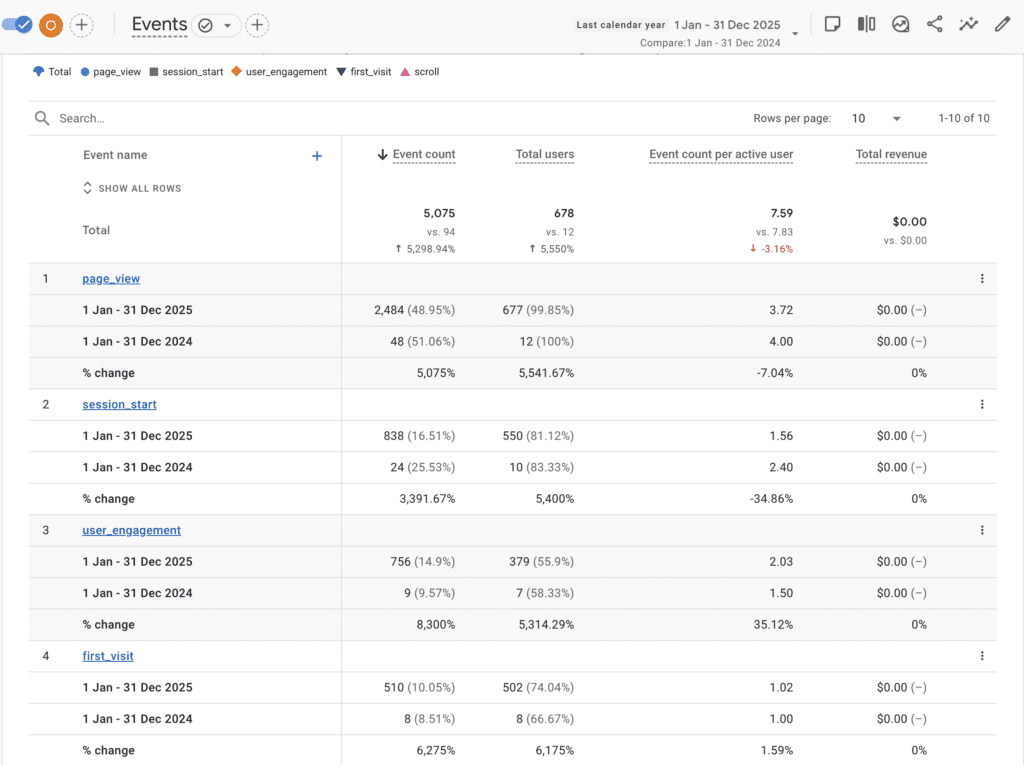Open the session_start event link
Viewport: 1024px width, 765px height.
(x=119, y=405)
